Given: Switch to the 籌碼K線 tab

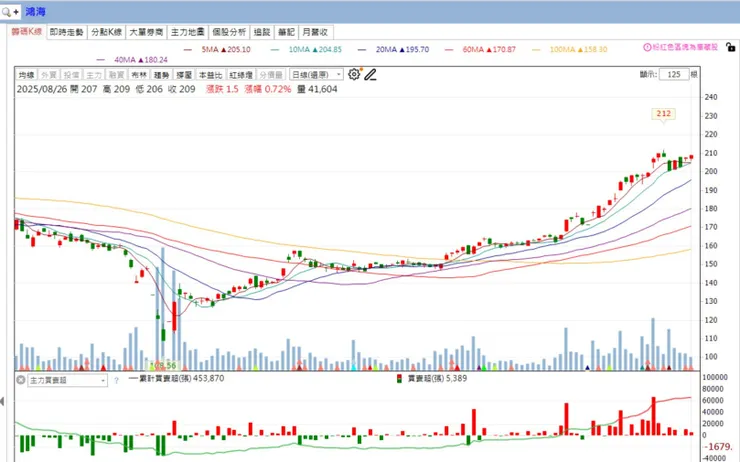Looking at the screenshot, I should pos(27,32).
